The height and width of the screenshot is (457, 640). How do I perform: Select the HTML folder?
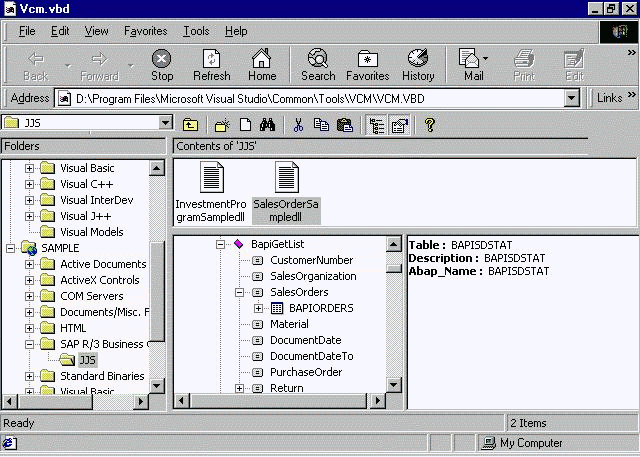(x=73, y=328)
